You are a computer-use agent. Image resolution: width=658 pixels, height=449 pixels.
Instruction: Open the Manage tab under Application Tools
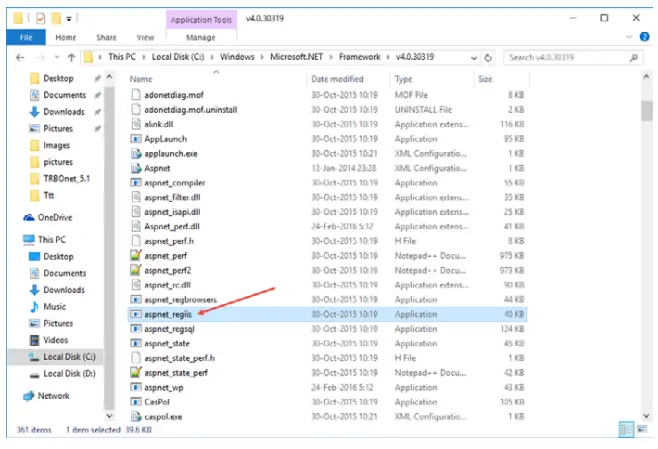(201, 37)
